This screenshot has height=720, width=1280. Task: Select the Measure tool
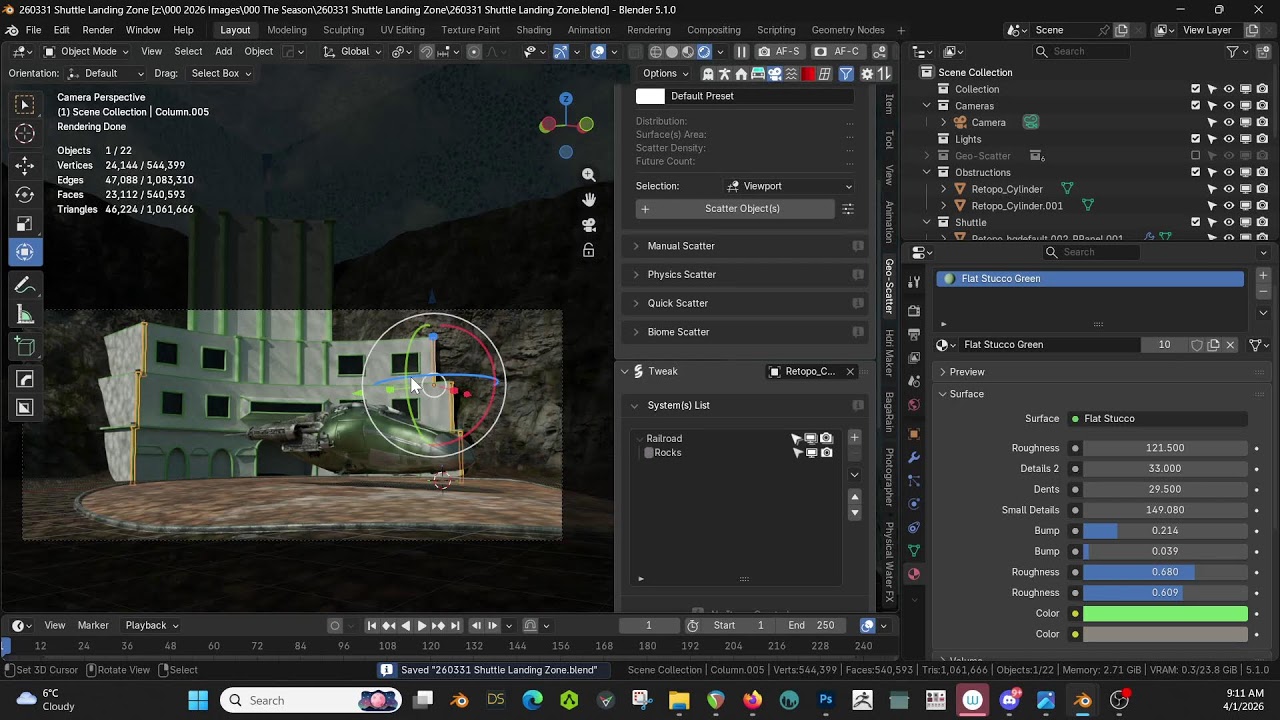click(25, 316)
